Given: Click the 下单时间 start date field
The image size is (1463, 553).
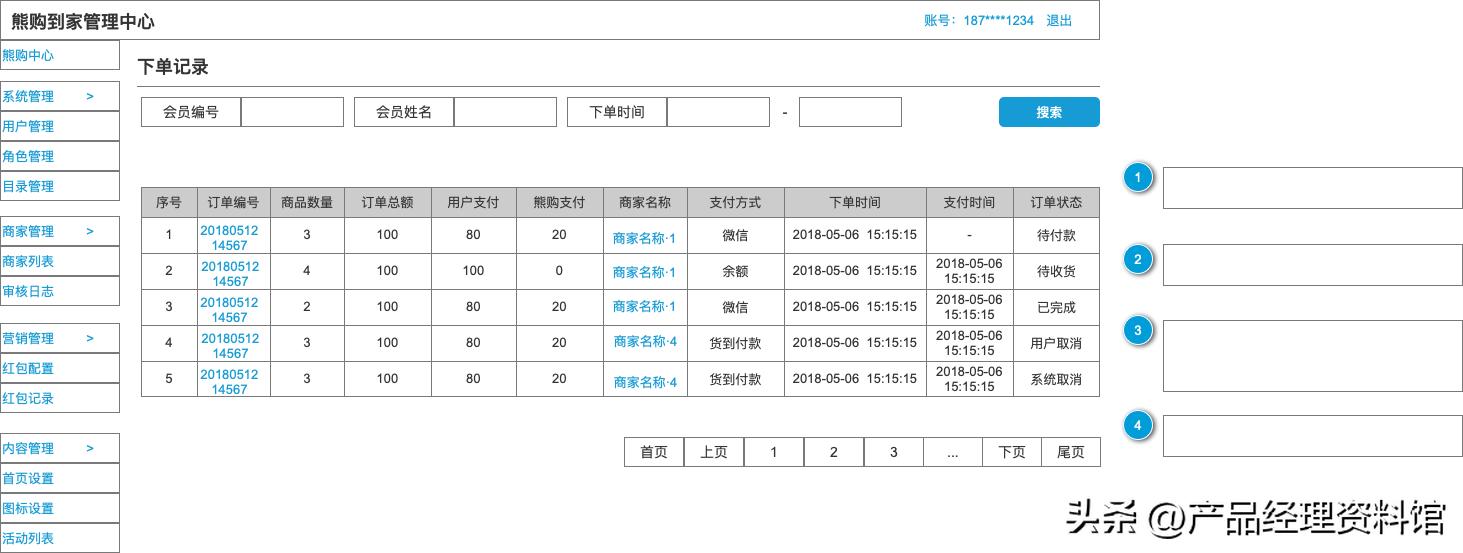Looking at the screenshot, I should click(x=718, y=112).
